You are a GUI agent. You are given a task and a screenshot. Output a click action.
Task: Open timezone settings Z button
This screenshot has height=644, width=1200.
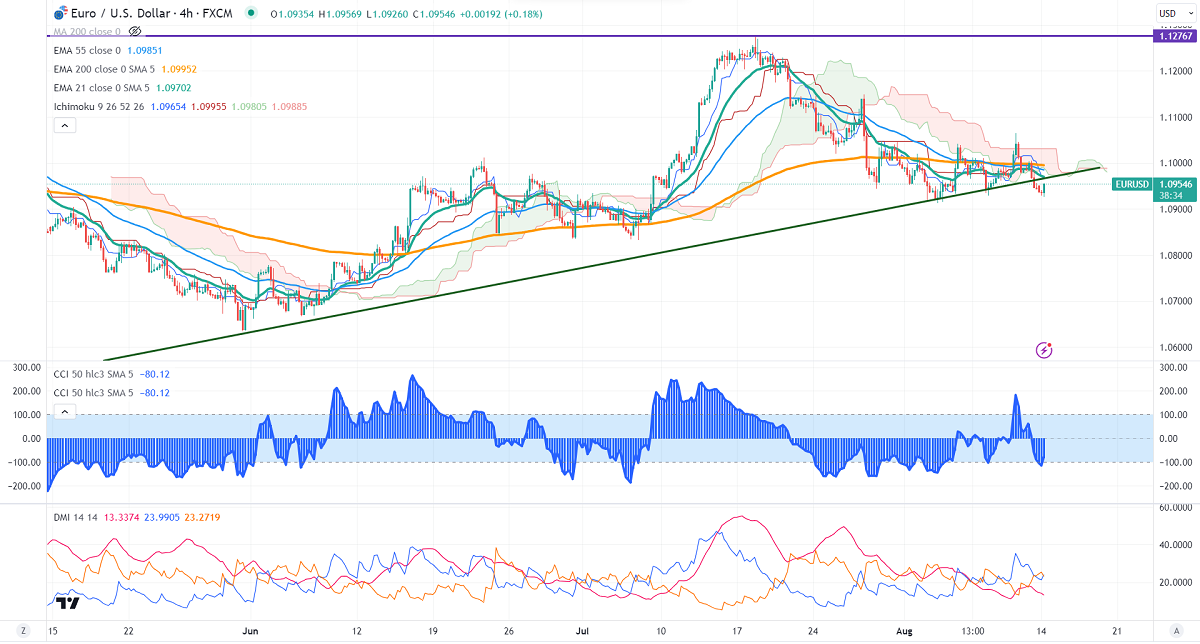pyautogui.click(x=22, y=633)
